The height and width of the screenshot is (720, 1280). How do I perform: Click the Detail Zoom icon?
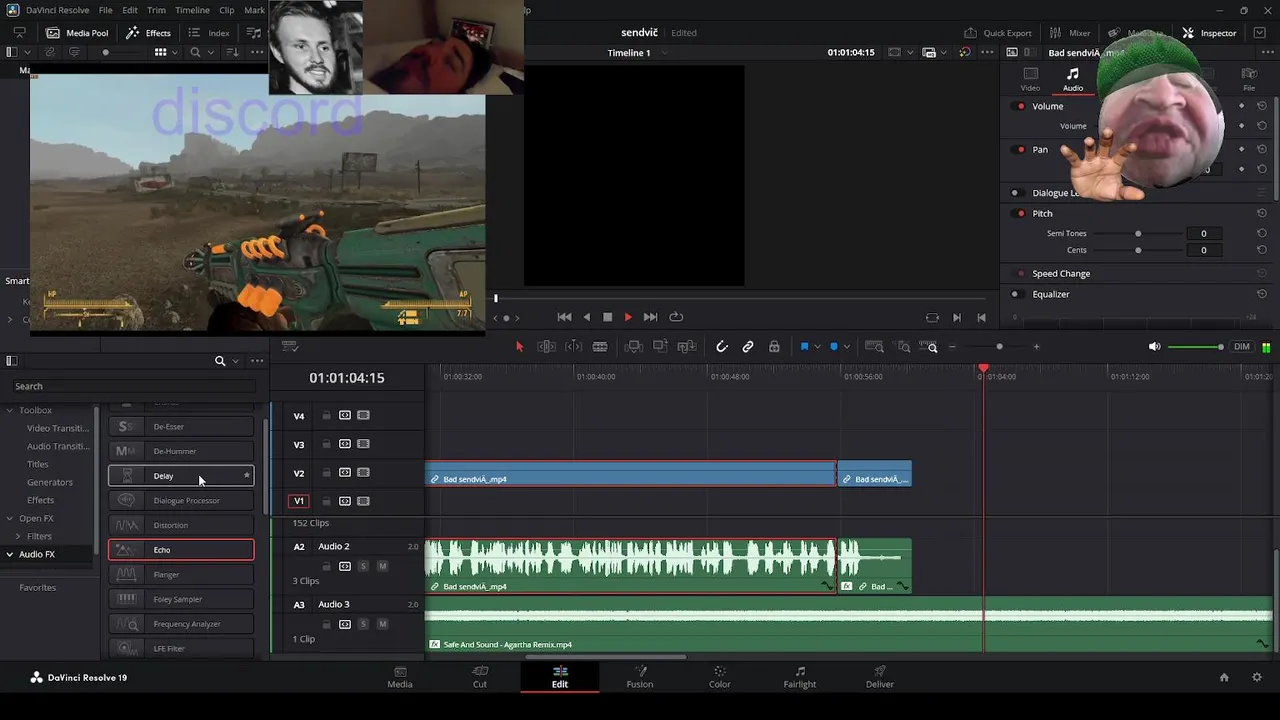pyautogui.click(x=904, y=347)
